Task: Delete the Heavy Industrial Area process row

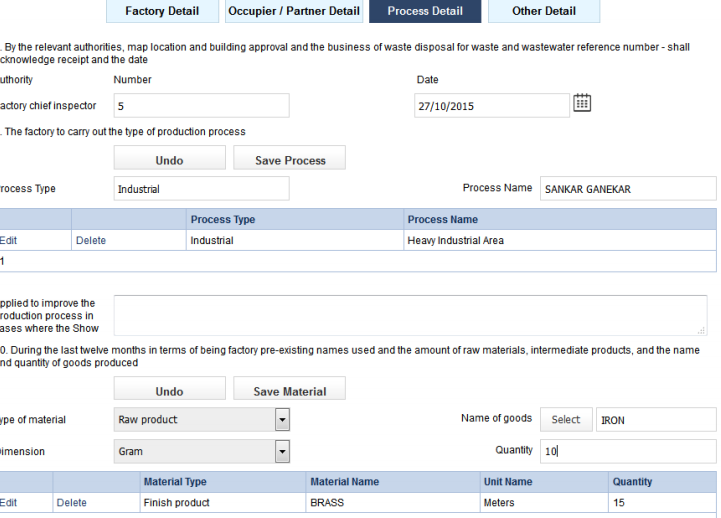Action: coord(90,241)
